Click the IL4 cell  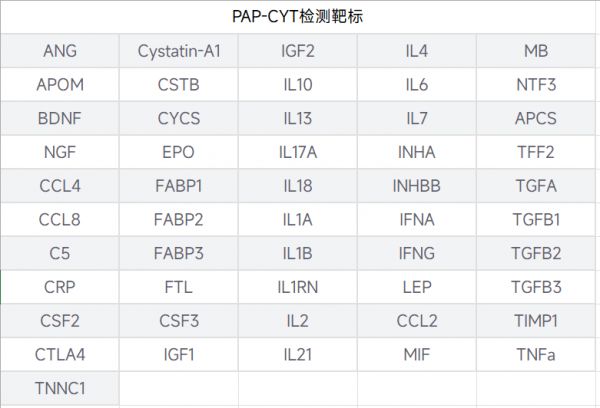click(417, 51)
